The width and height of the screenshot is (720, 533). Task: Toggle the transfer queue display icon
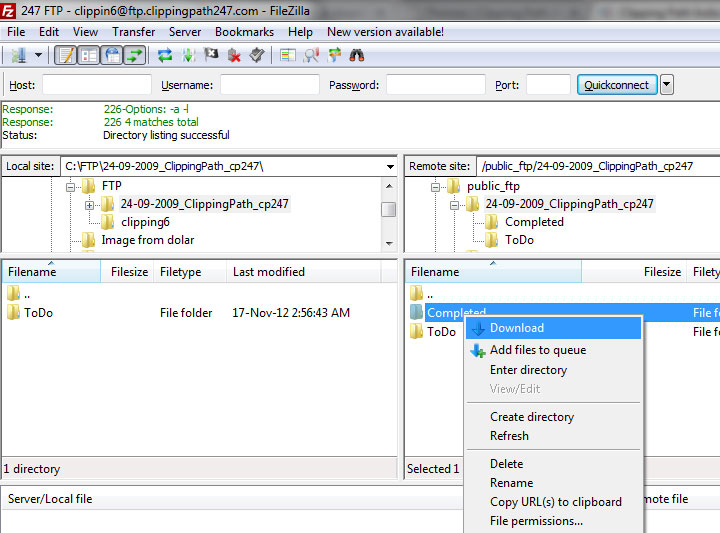tap(135, 56)
